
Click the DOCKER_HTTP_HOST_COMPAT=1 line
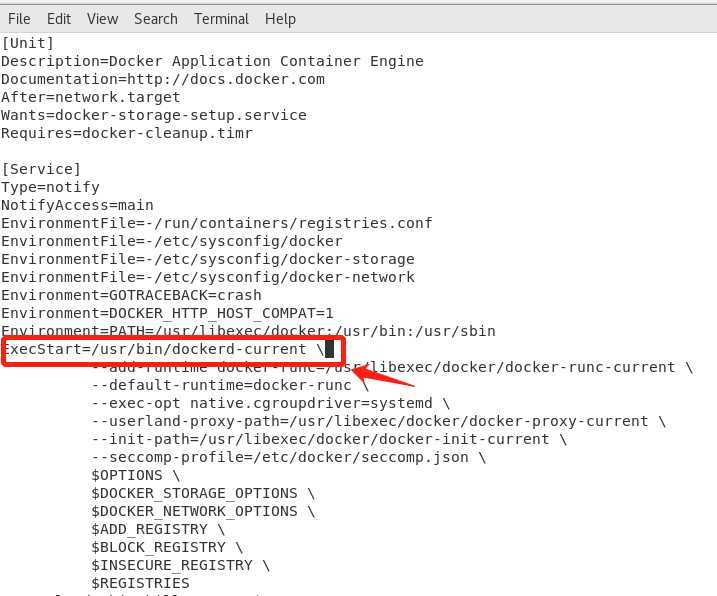(167, 313)
